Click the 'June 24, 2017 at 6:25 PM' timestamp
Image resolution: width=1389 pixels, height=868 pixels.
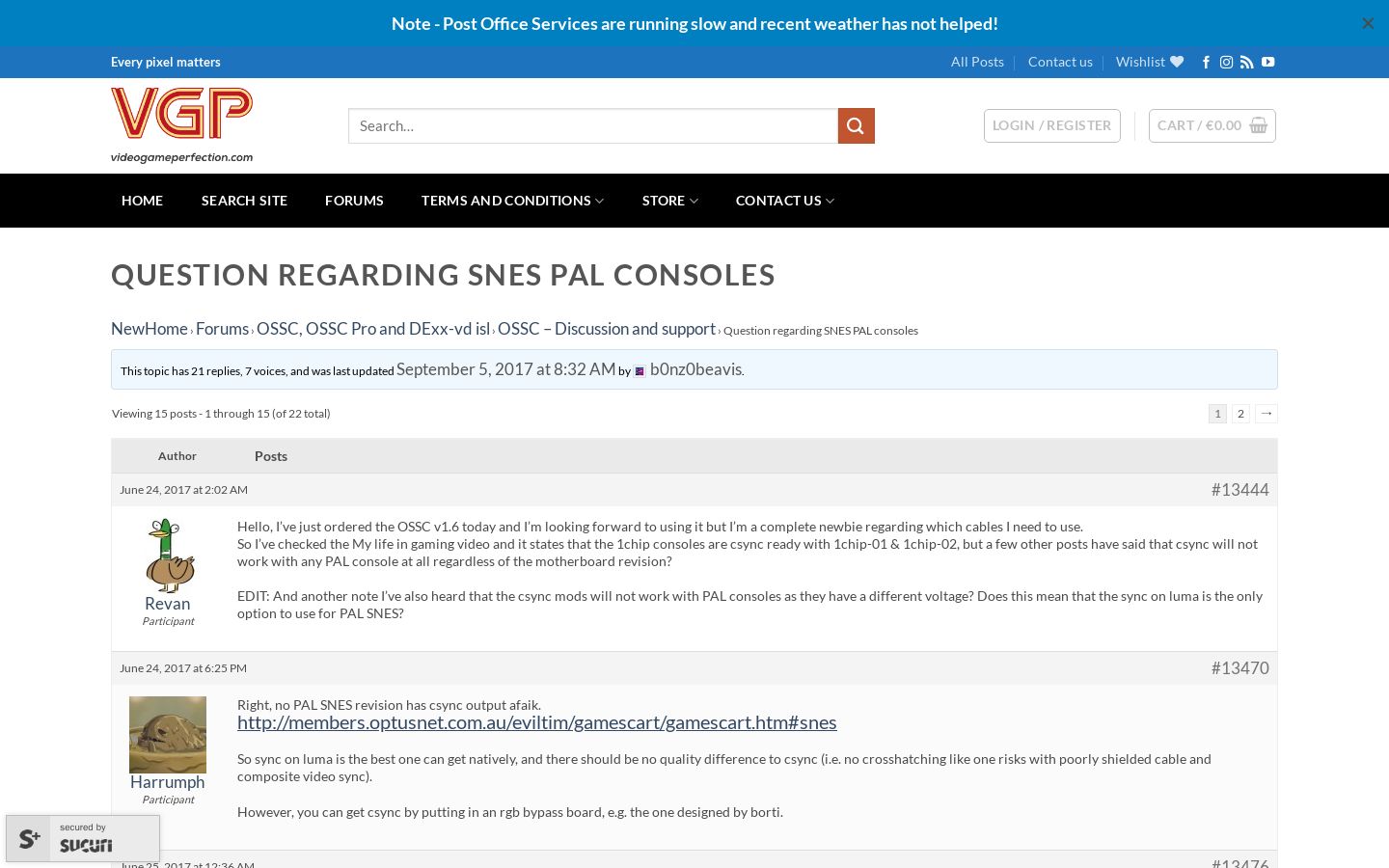point(183,668)
